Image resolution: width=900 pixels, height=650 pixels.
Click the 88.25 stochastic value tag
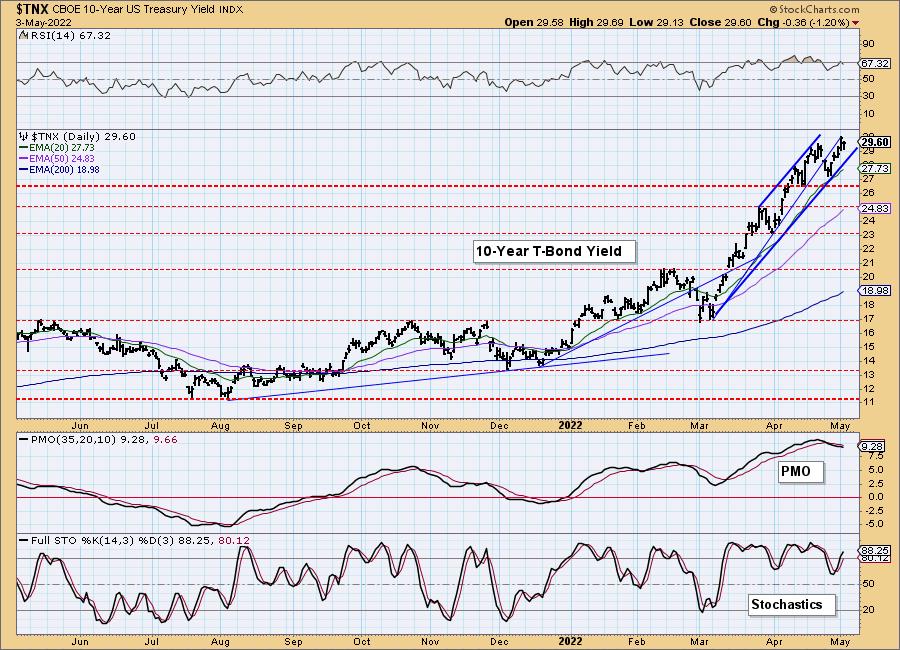click(x=875, y=550)
